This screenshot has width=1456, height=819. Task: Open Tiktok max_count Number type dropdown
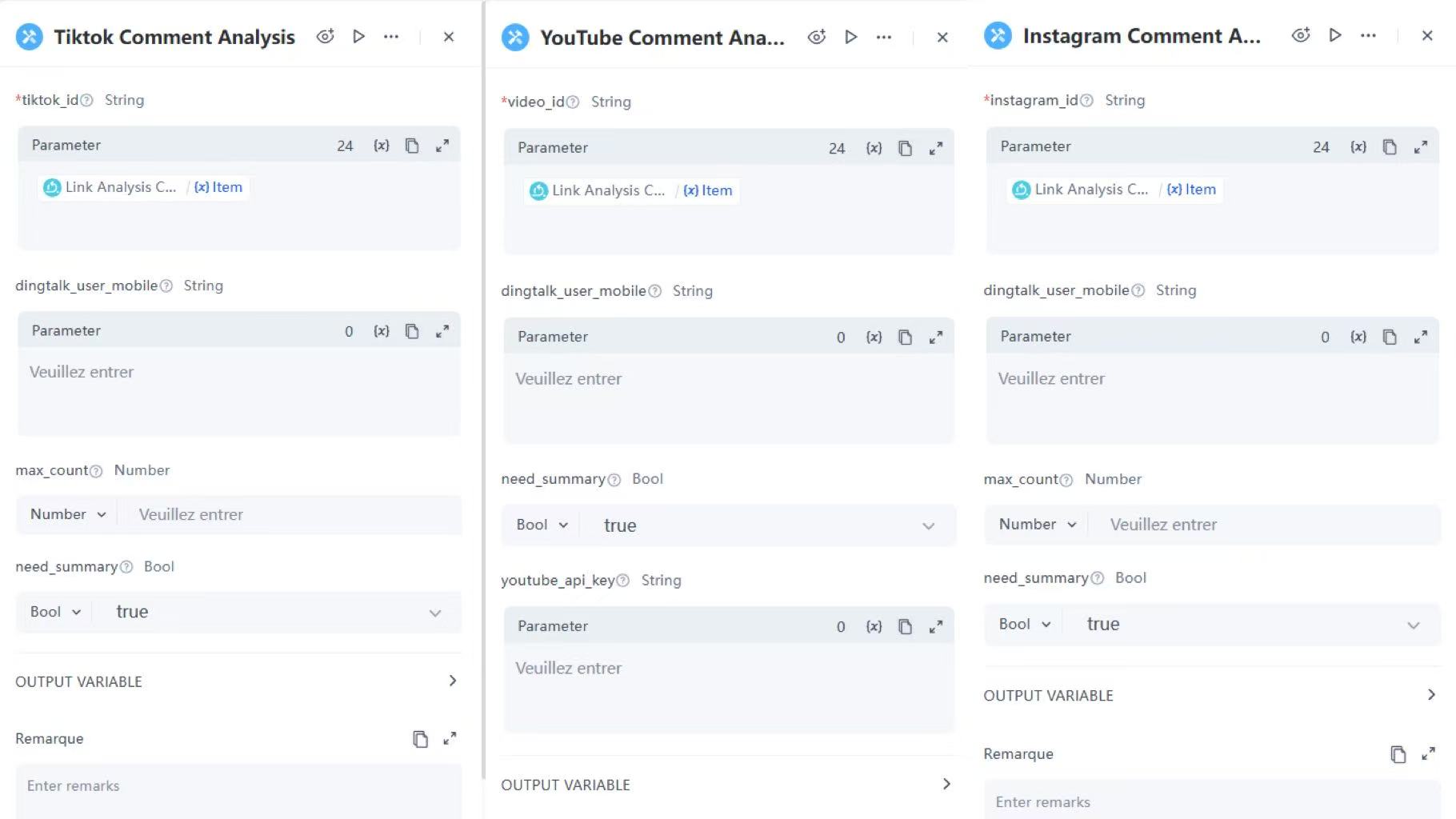68,514
